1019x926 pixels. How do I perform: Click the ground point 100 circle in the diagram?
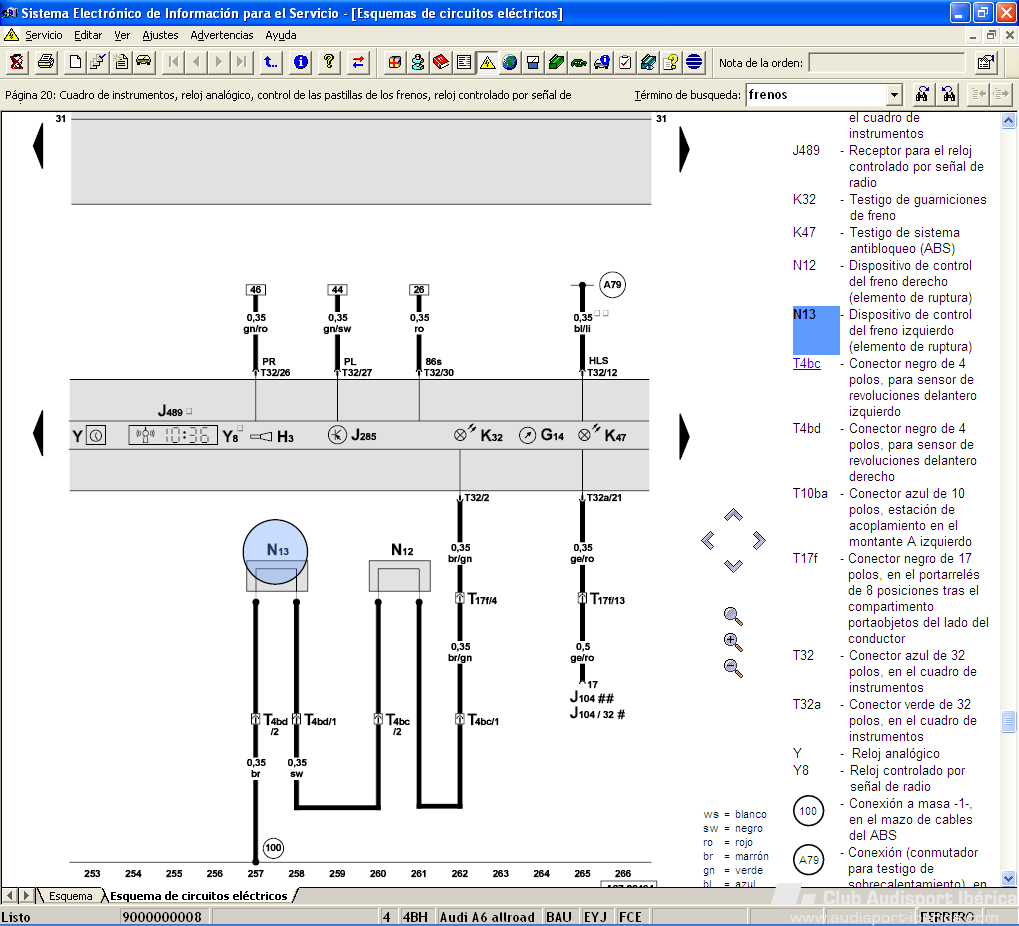pyautogui.click(x=273, y=847)
